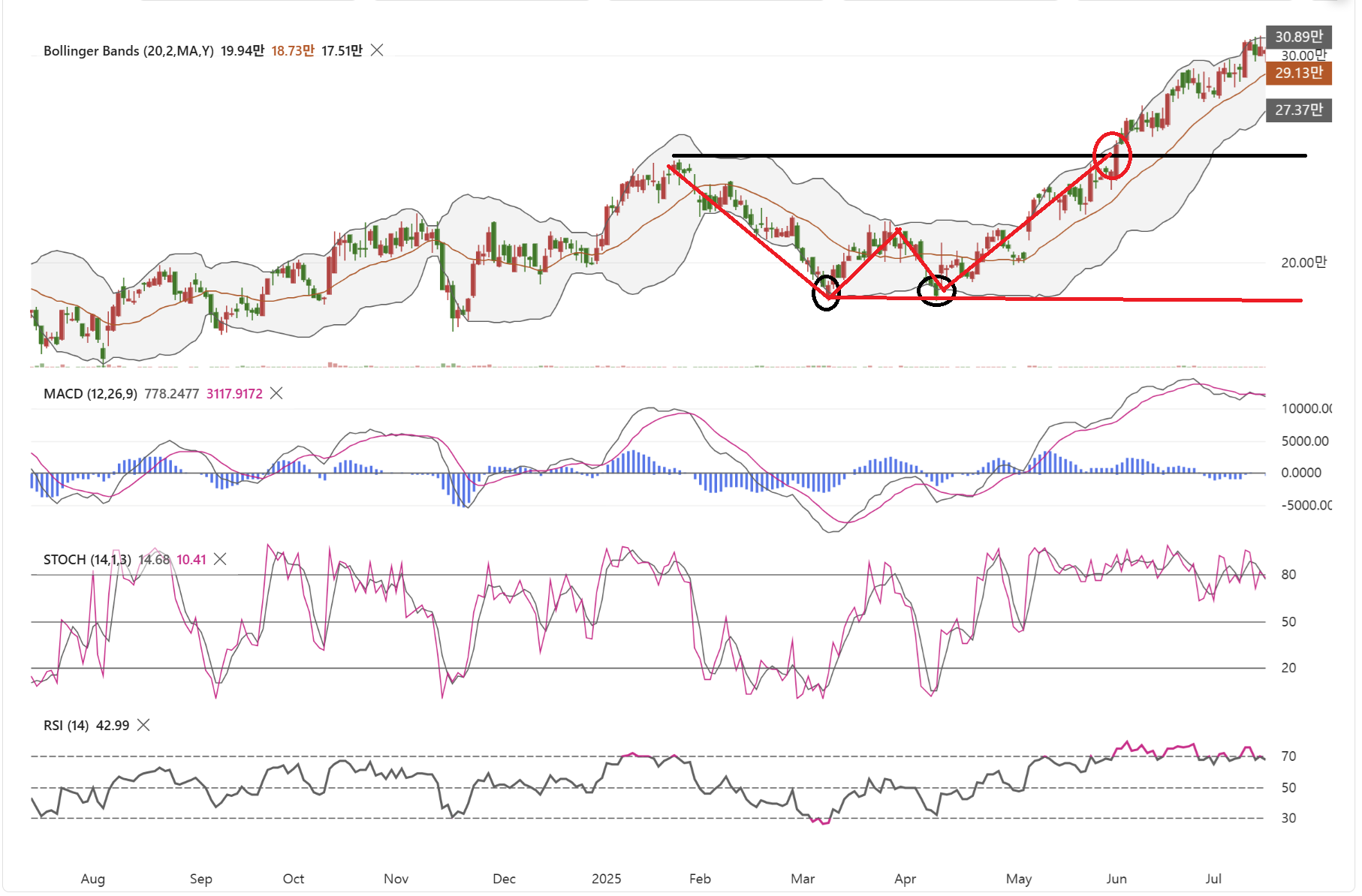
Task: Click the 20.00만 price axis label
Action: pyautogui.click(x=1303, y=262)
